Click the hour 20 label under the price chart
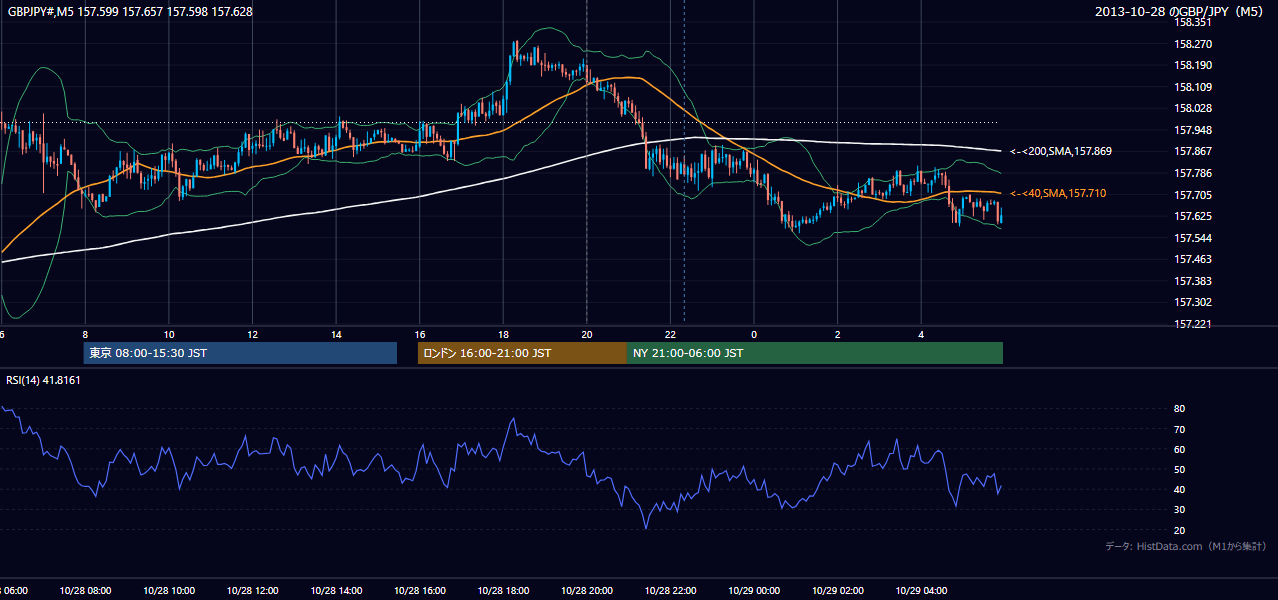This screenshot has height=600, width=1278. click(587, 334)
